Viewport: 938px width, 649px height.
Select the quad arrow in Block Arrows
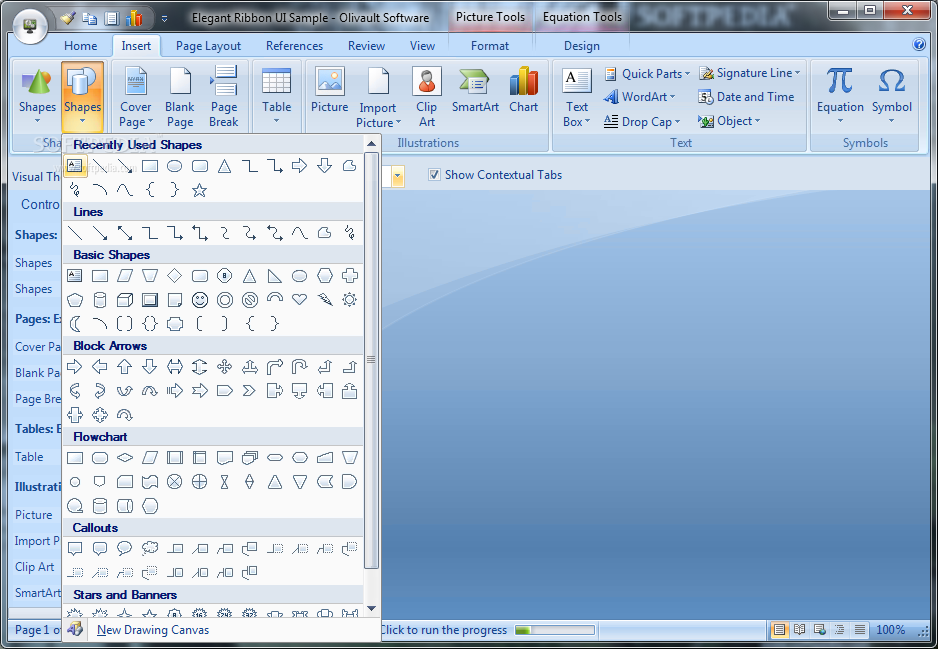pyautogui.click(x=224, y=366)
